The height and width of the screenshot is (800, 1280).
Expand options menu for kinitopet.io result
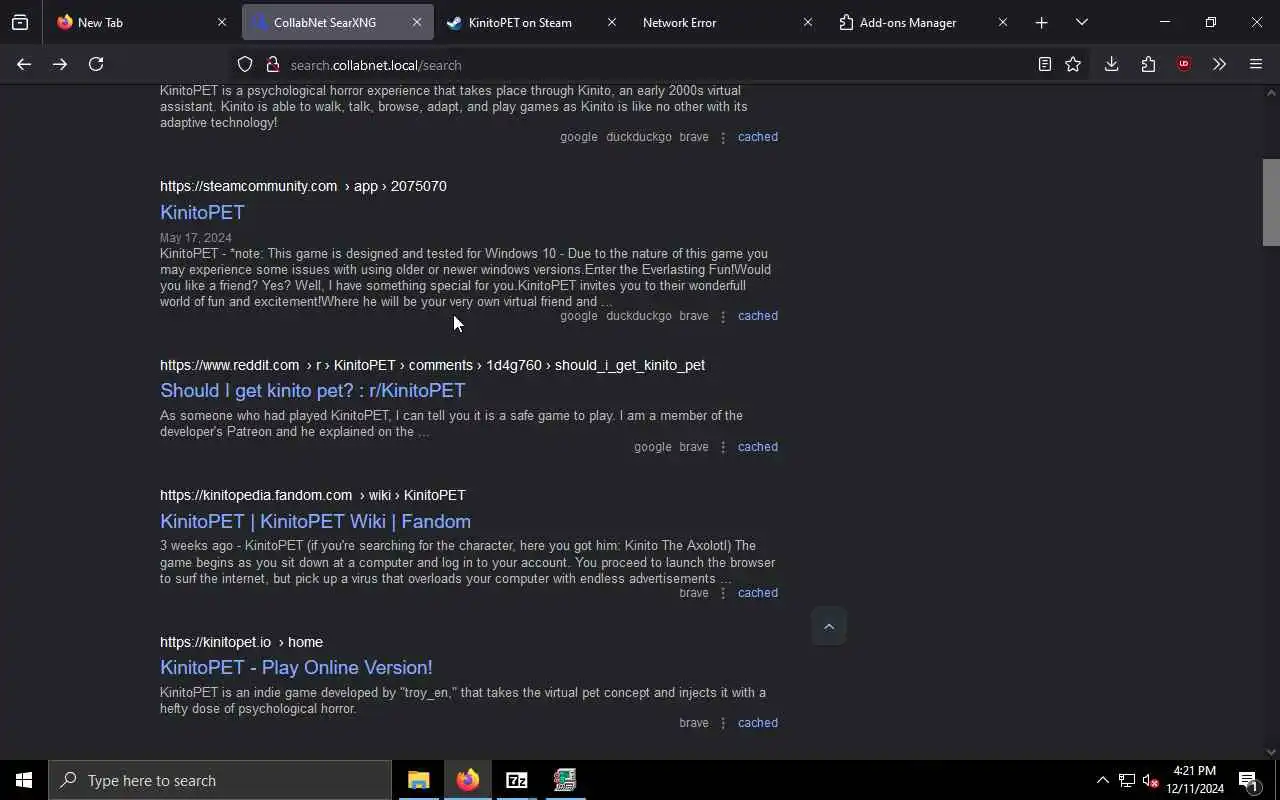[x=723, y=723]
